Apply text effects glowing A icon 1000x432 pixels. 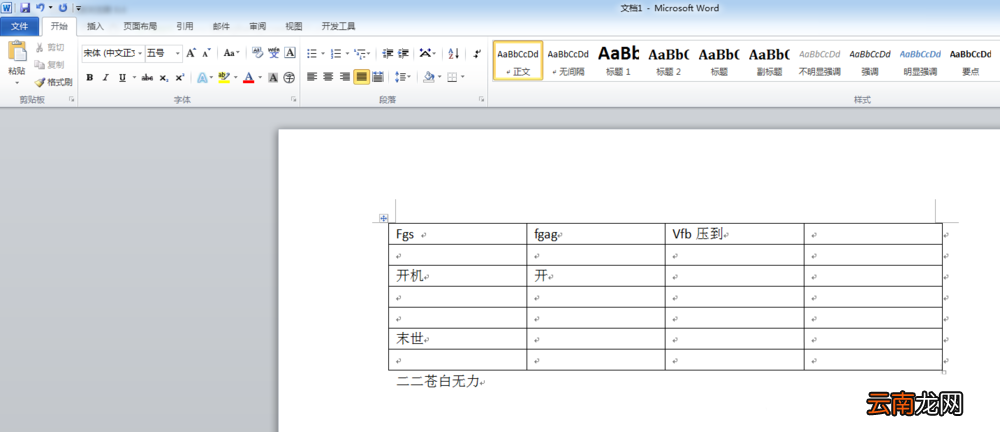point(202,78)
